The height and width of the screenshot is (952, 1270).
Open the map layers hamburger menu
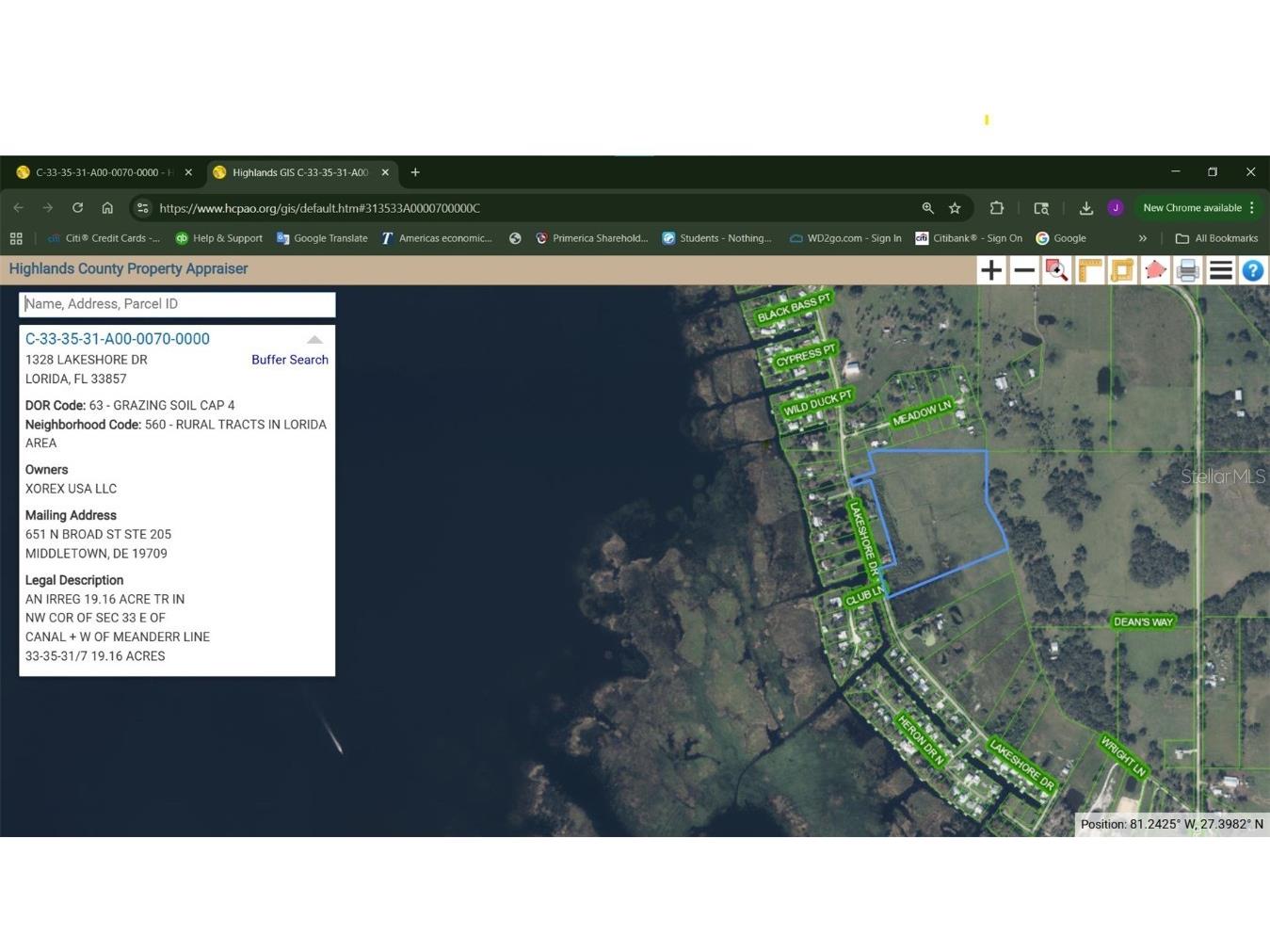[1221, 270]
